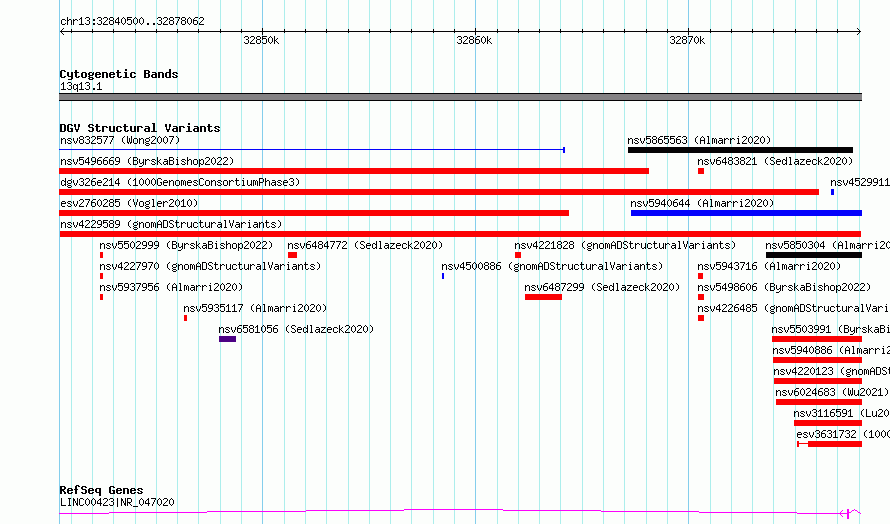Screen dimensions: 890x524
Task: Click the 13q13.1 band label
Action: click(x=81, y=86)
